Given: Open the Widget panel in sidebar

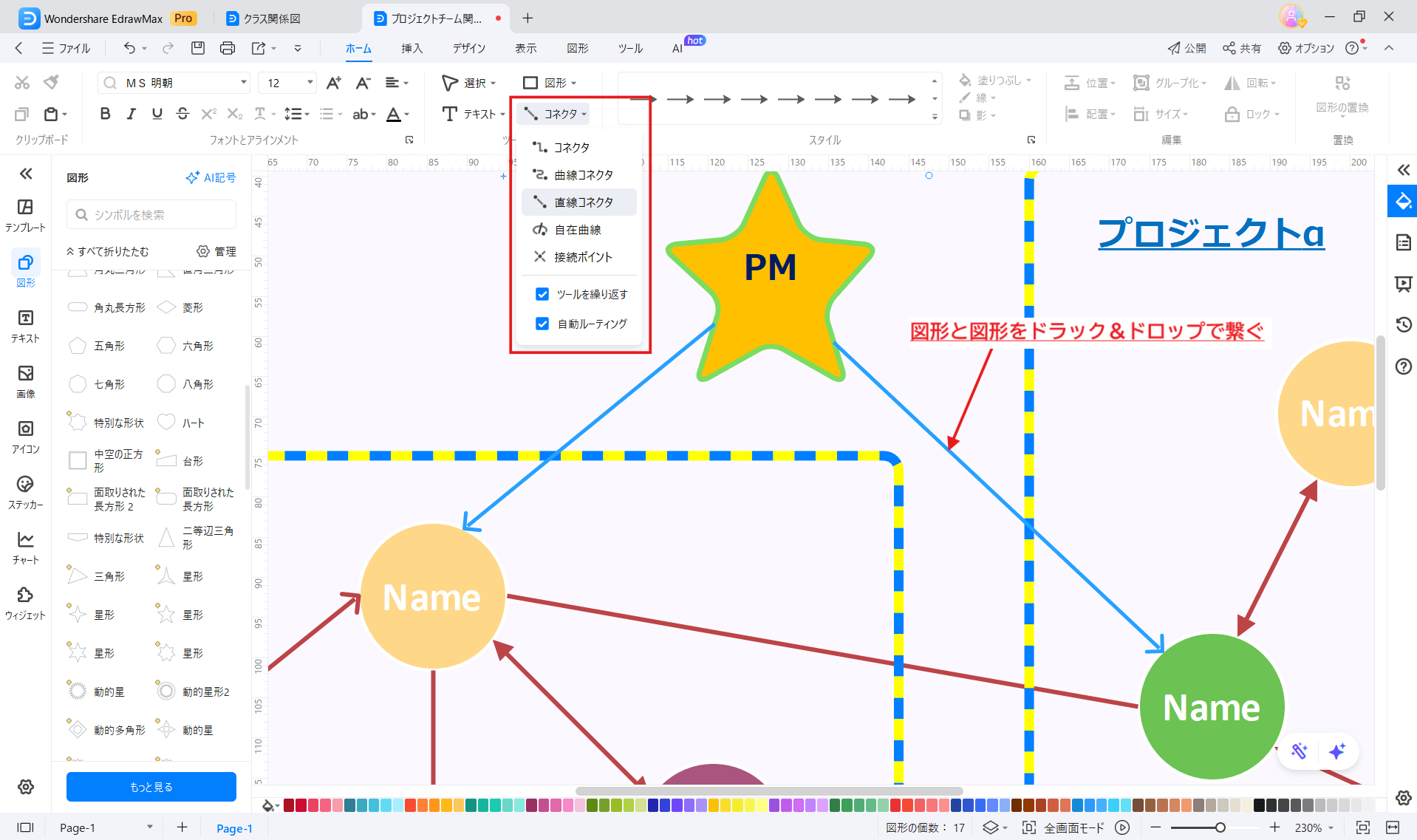Looking at the screenshot, I should point(25,603).
